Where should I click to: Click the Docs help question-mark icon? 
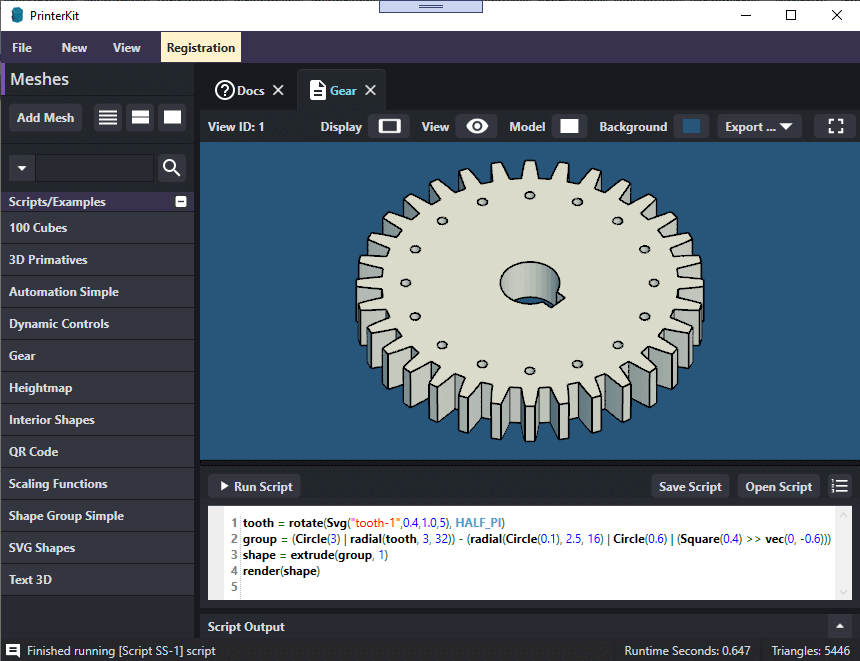coord(224,91)
